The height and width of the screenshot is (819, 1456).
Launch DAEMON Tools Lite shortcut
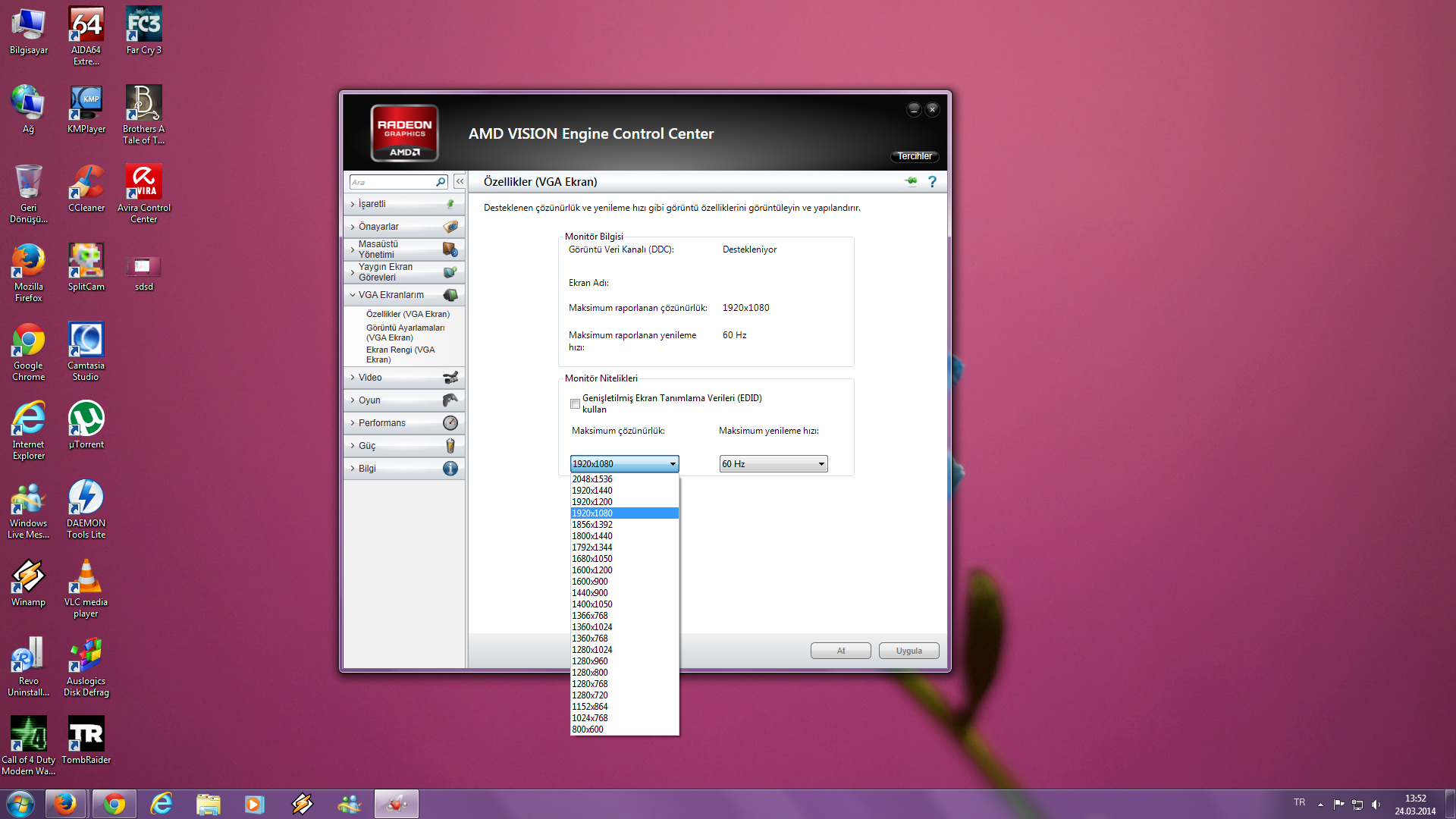86,510
